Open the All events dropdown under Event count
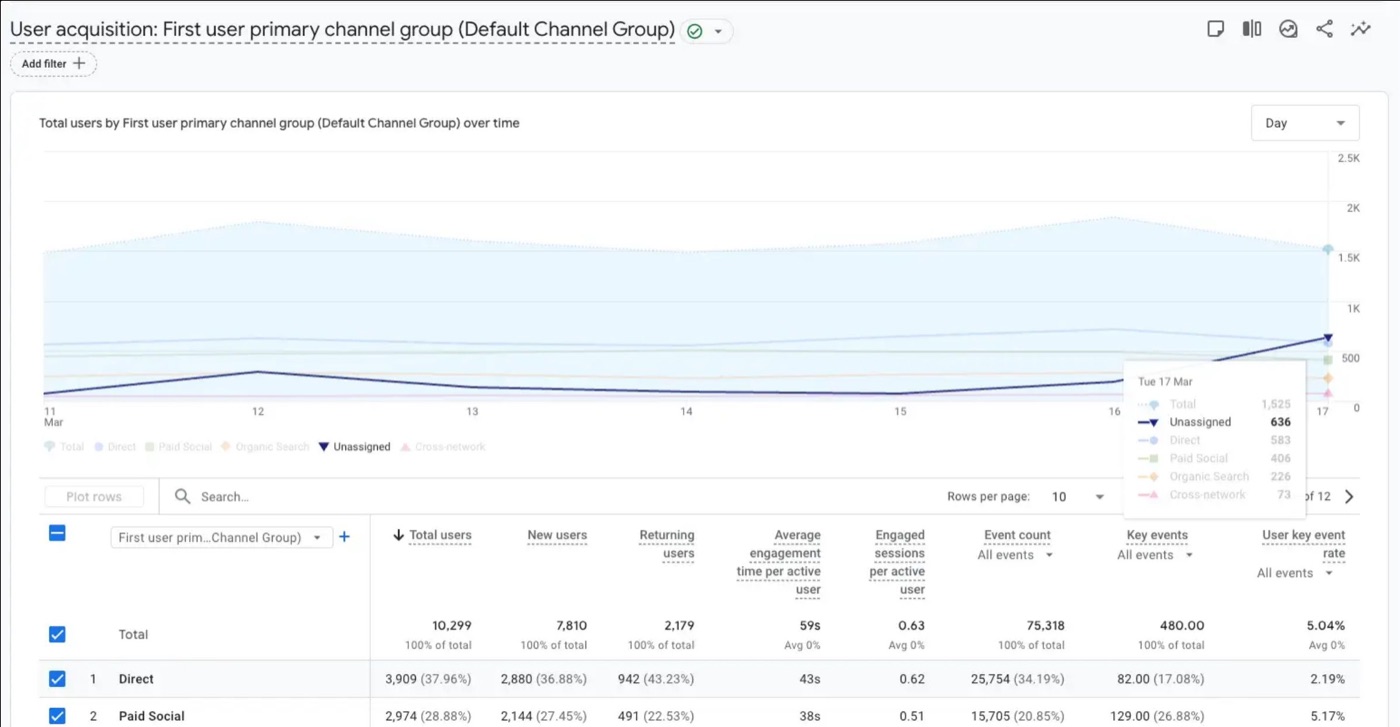Image resolution: width=1400 pixels, height=727 pixels. pos(1016,555)
